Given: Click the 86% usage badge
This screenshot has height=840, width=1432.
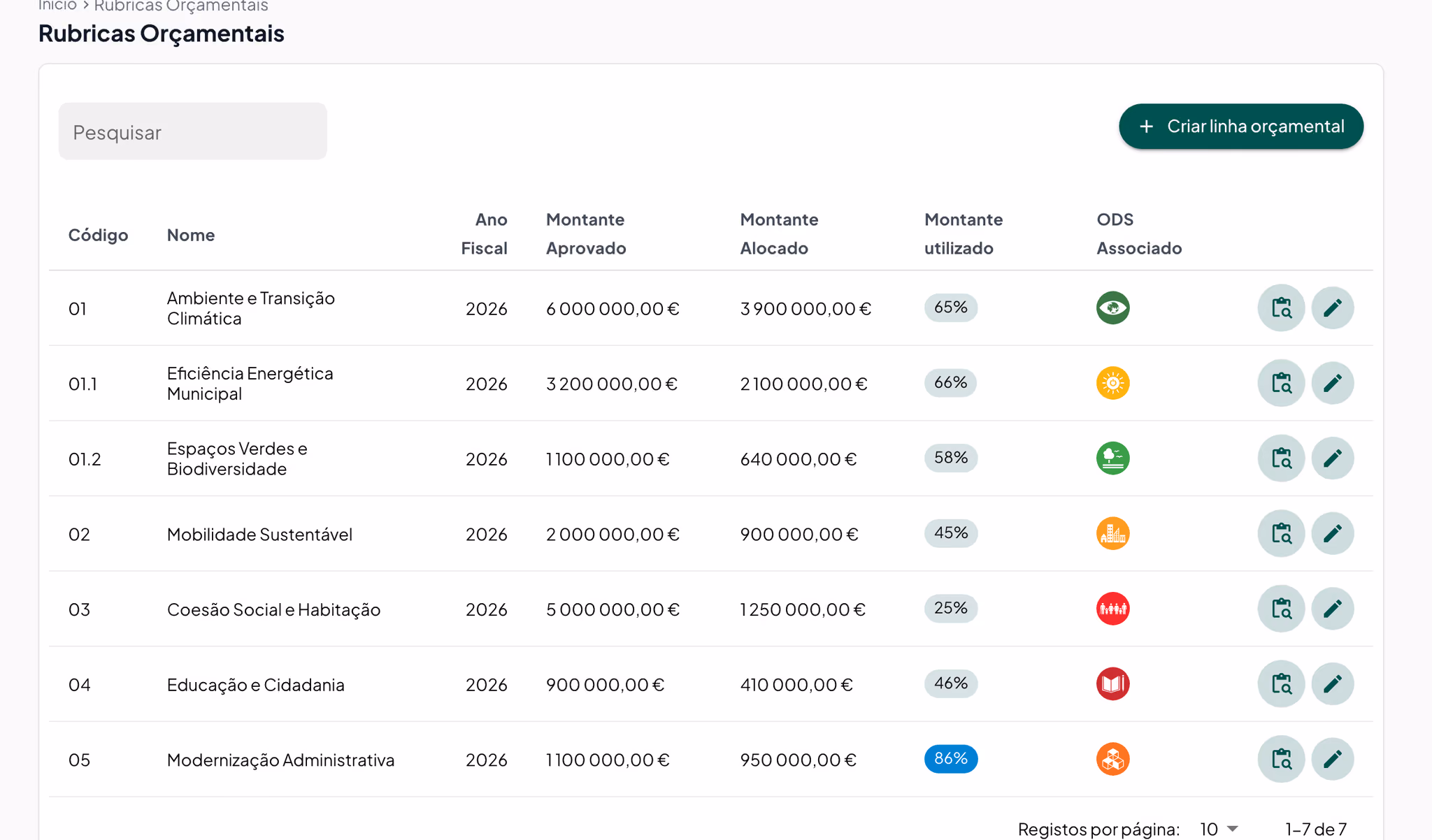Looking at the screenshot, I should [x=951, y=759].
